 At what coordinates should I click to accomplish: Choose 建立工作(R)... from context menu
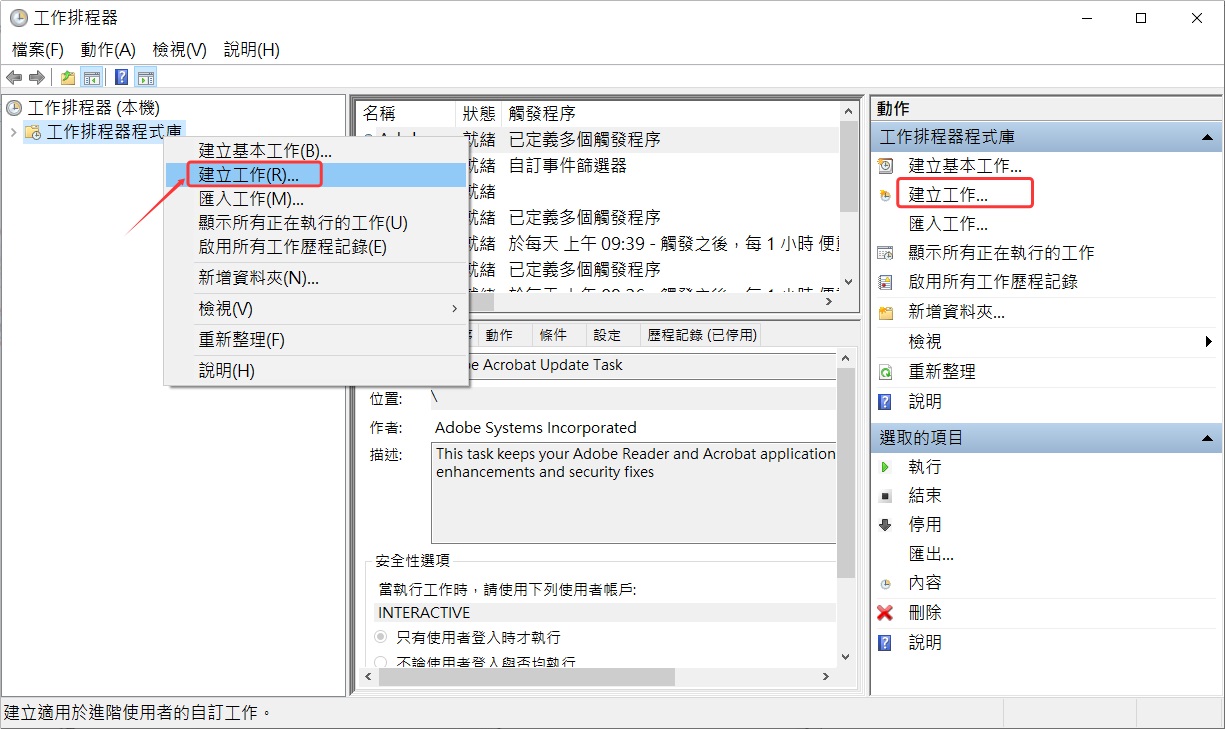coord(316,175)
